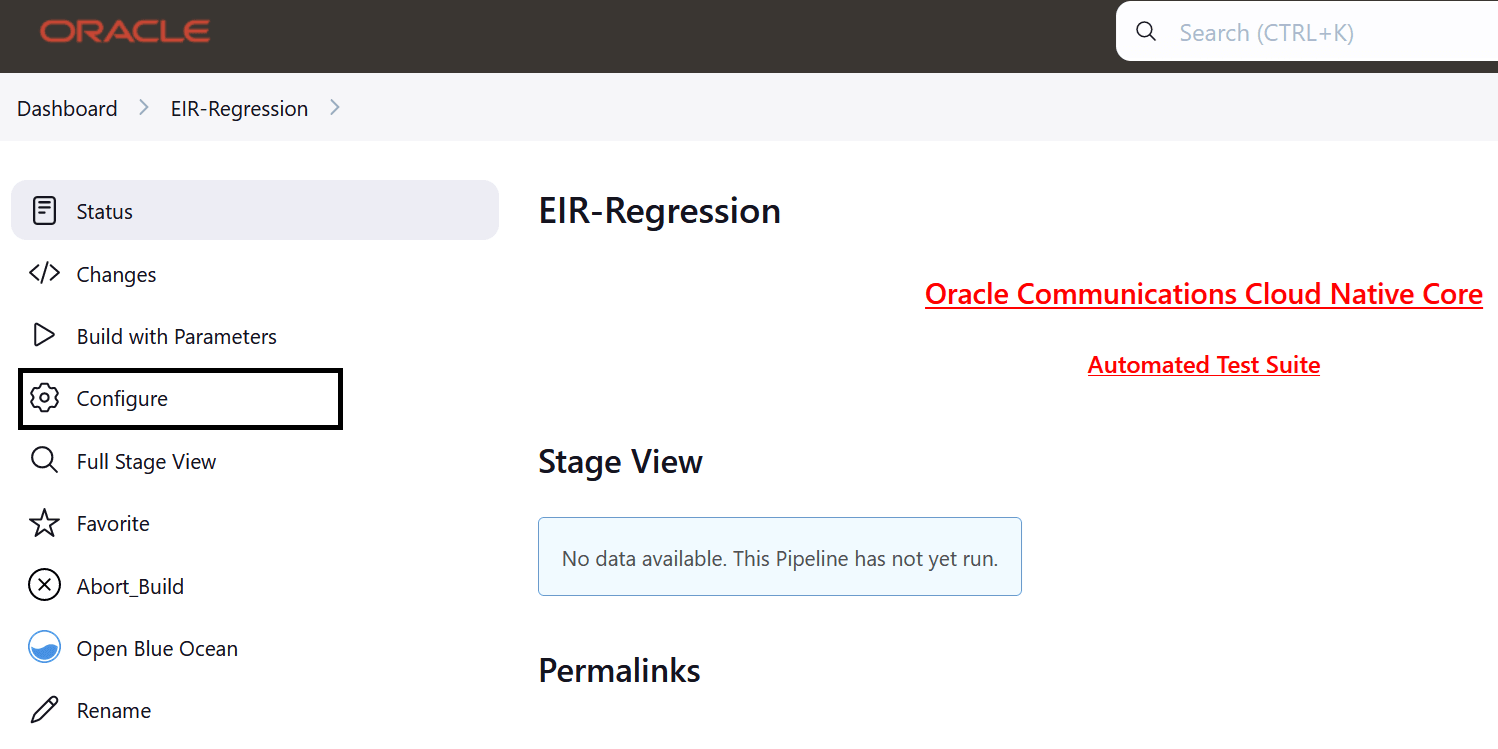Select the Status icon in the sidebar
This screenshot has width=1498, height=749.
pos(45,210)
